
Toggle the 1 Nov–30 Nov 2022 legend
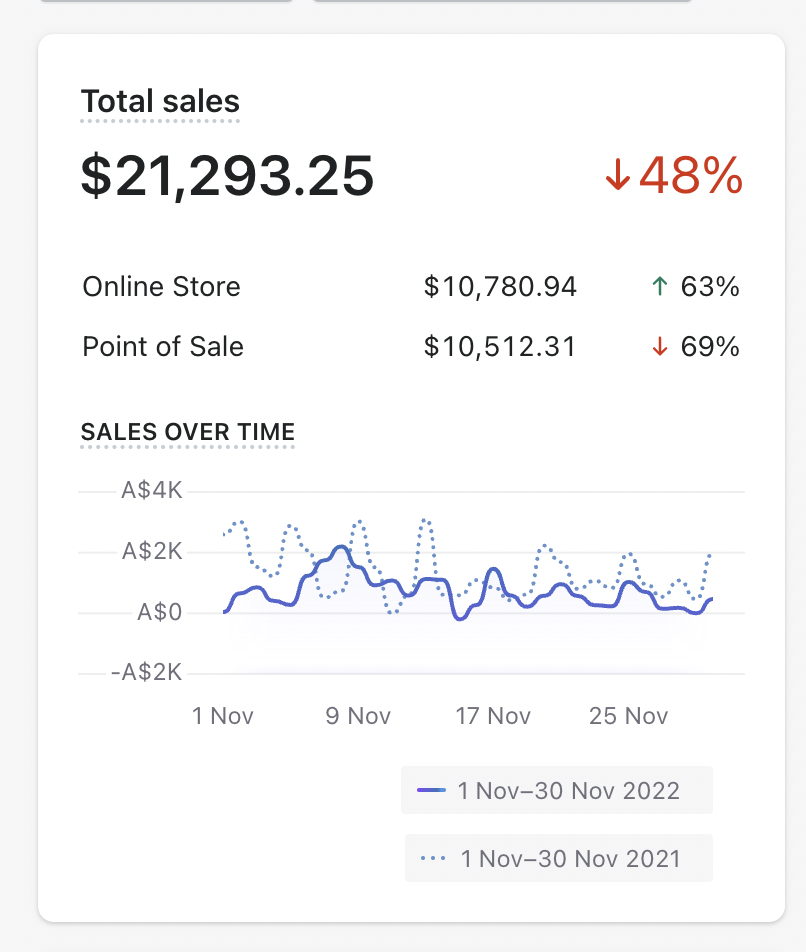tap(557, 791)
